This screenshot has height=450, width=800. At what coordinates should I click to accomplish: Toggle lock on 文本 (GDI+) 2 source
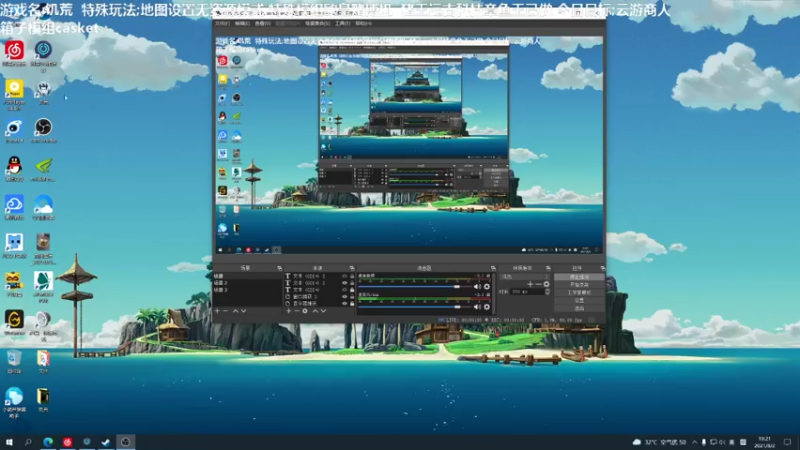coord(352,283)
